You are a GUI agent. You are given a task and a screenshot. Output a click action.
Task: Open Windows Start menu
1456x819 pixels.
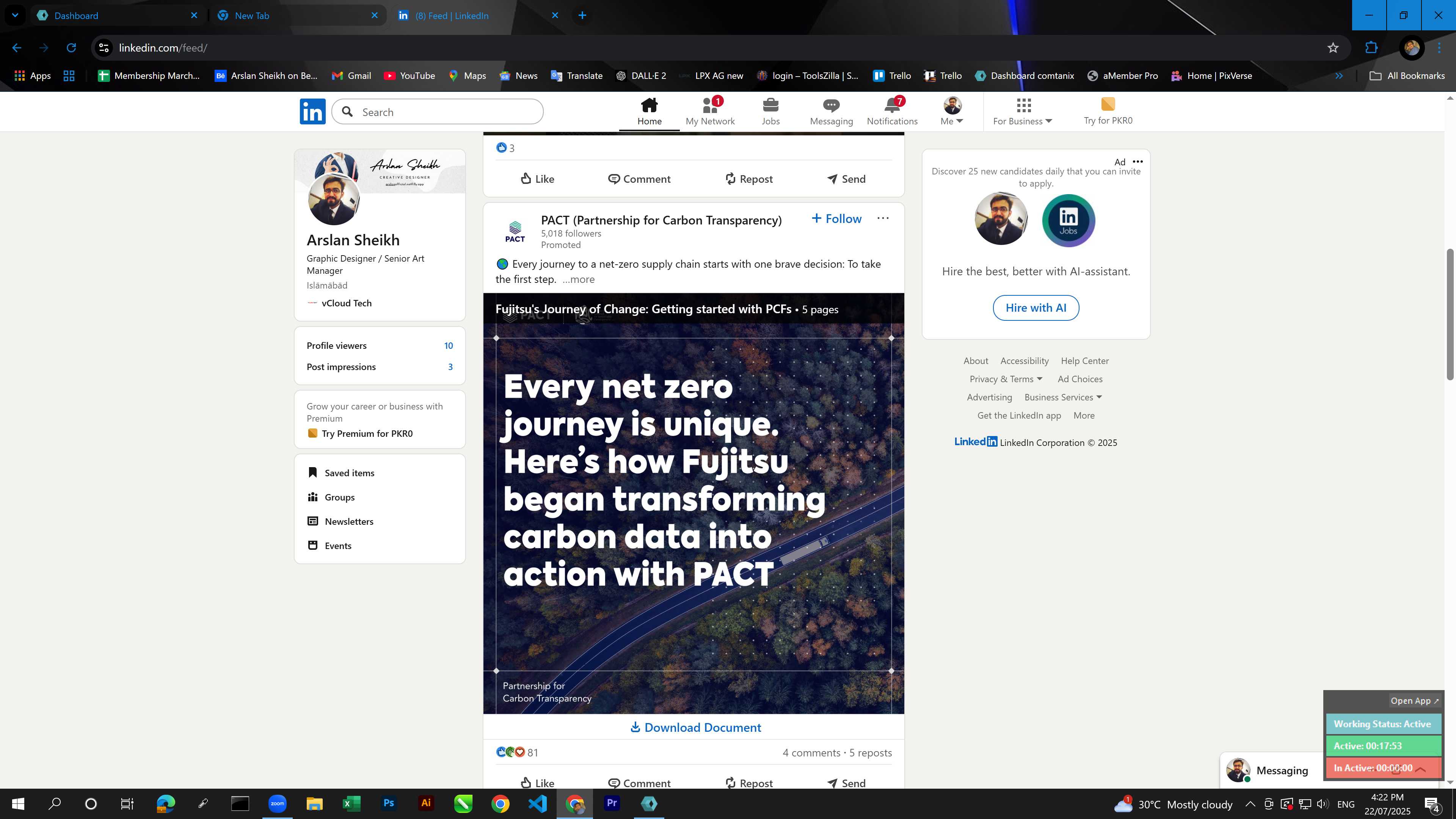tap(17, 803)
